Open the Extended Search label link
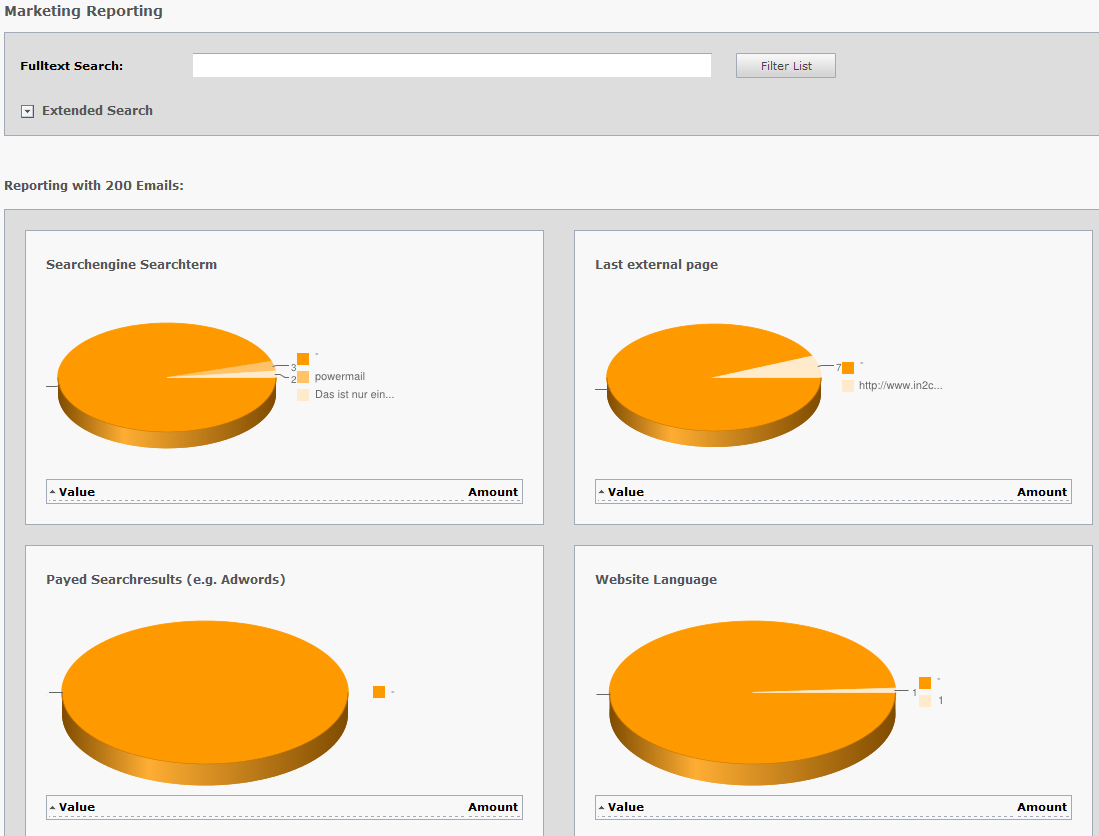Image resolution: width=1099 pixels, height=836 pixels. click(97, 111)
